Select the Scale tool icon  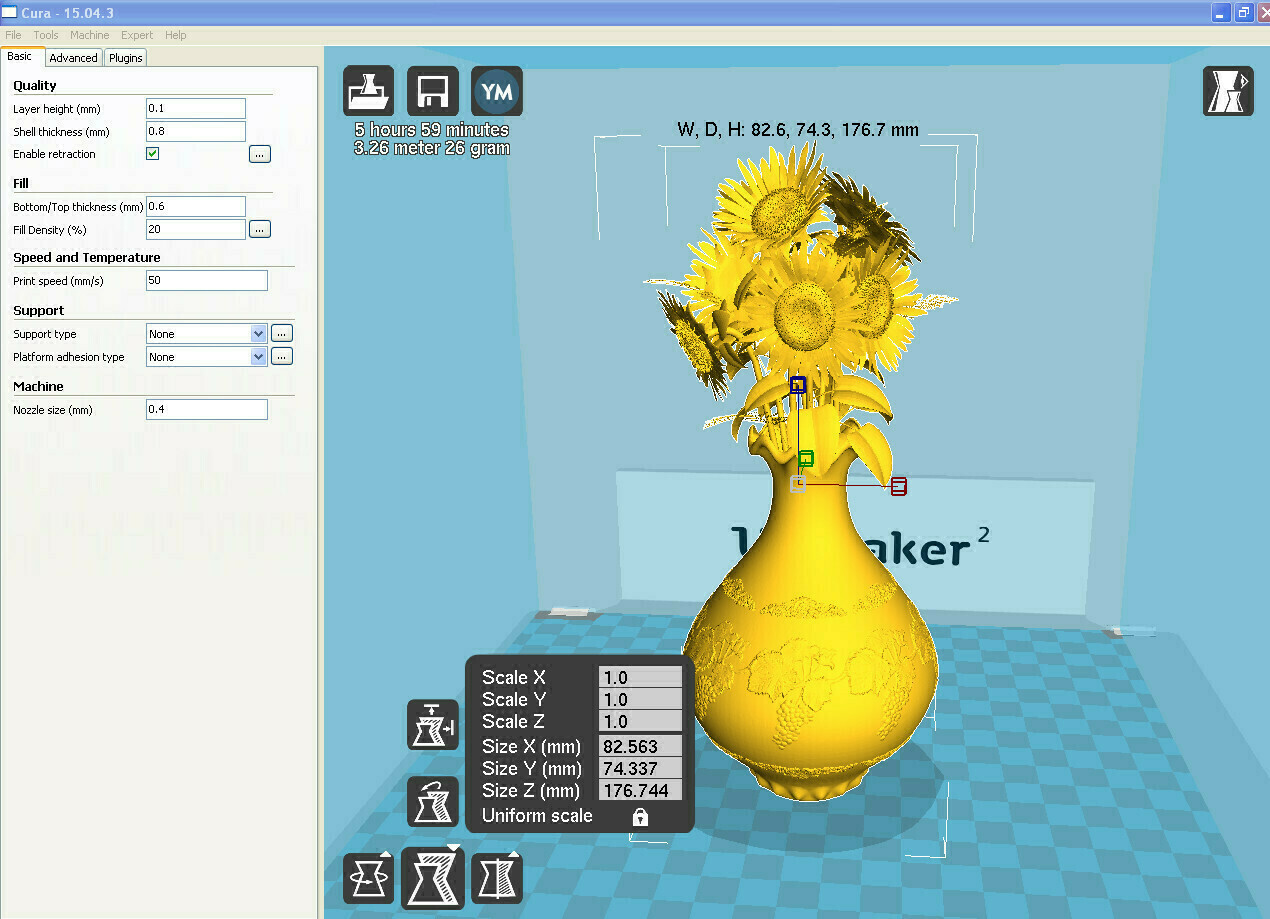pos(433,877)
